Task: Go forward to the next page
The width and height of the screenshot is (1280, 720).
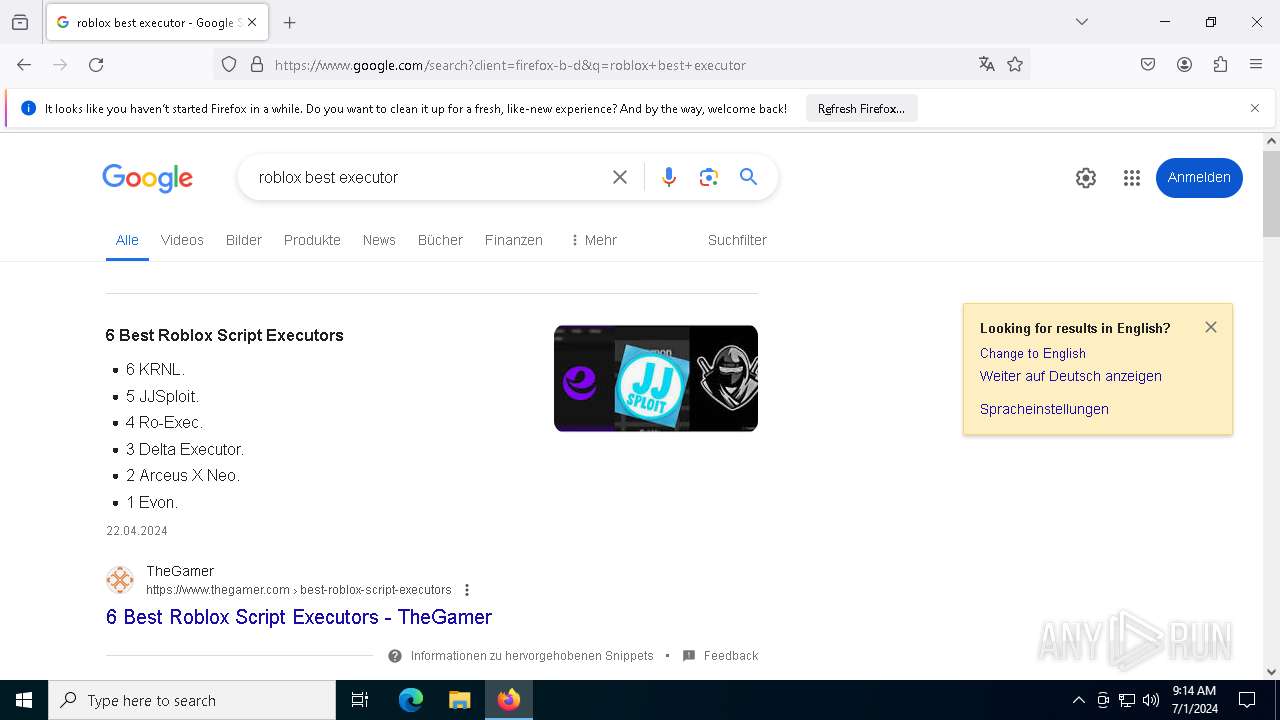Action: 60,65
